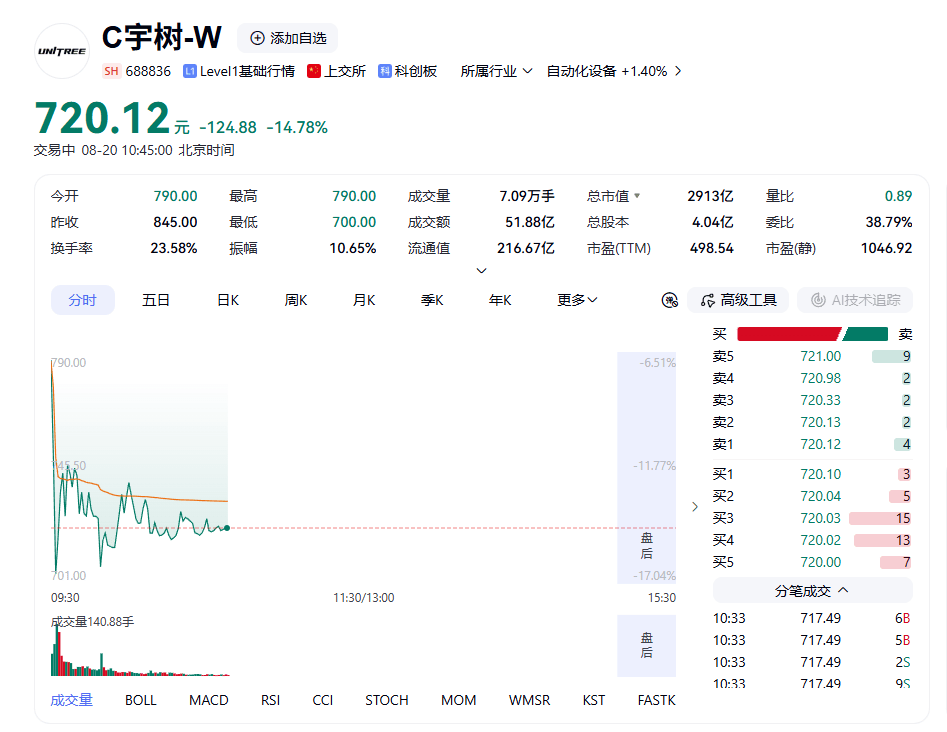
Task: Click the 卖4 price 720.98
Action: pyautogui.click(x=821, y=378)
